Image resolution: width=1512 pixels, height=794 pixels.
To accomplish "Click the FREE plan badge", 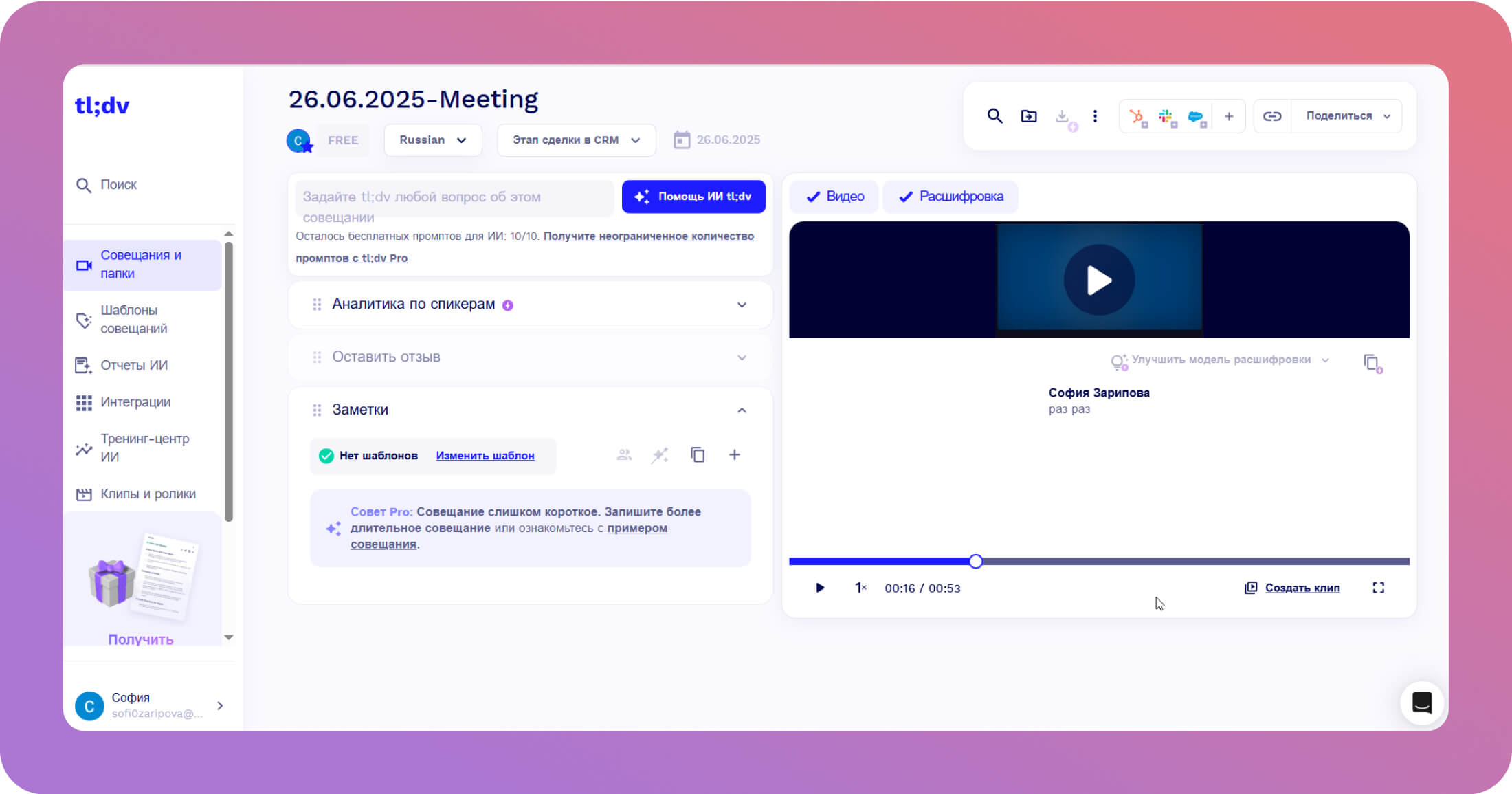I will (343, 140).
